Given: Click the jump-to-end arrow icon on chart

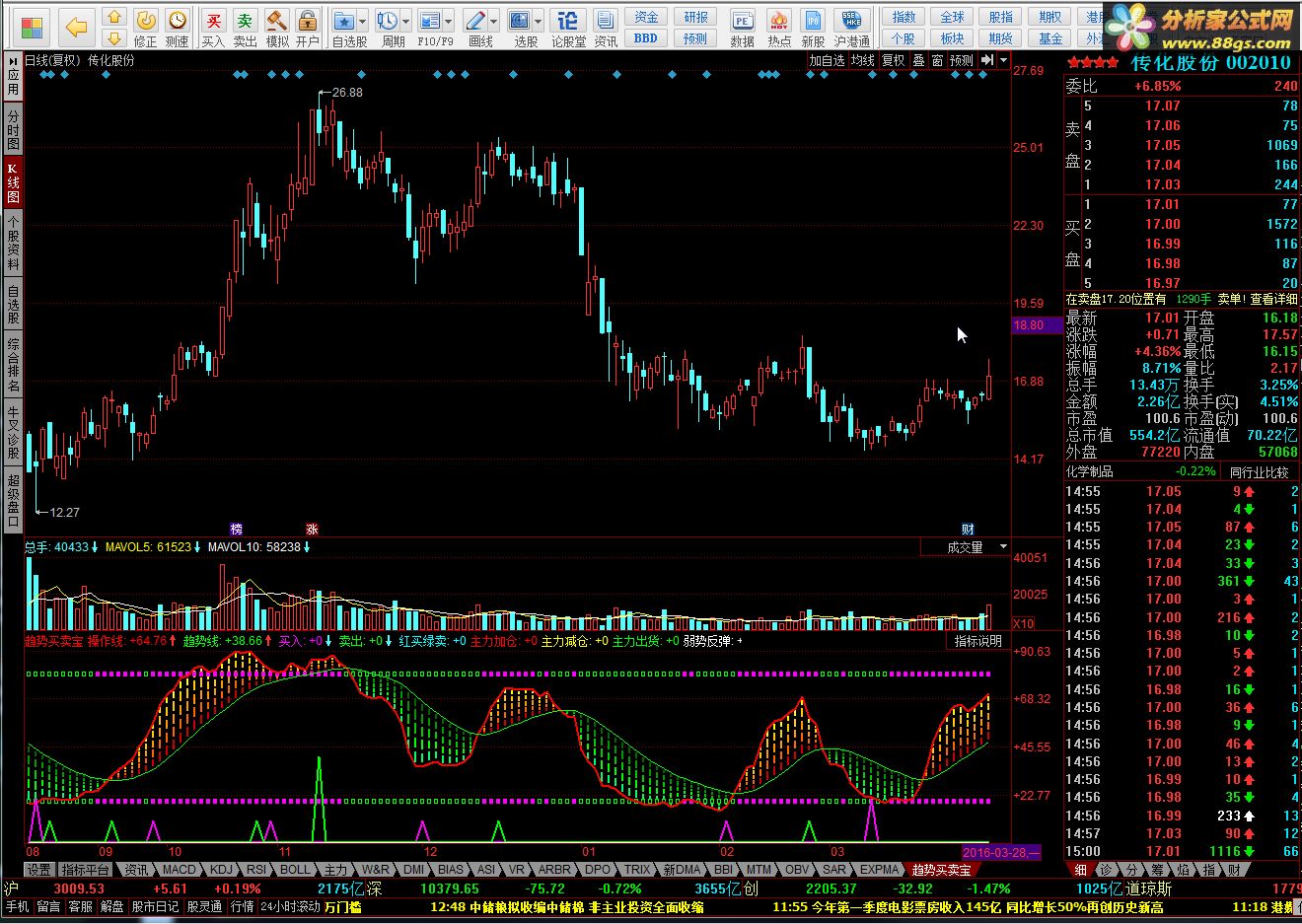Looking at the screenshot, I should point(987,60).
